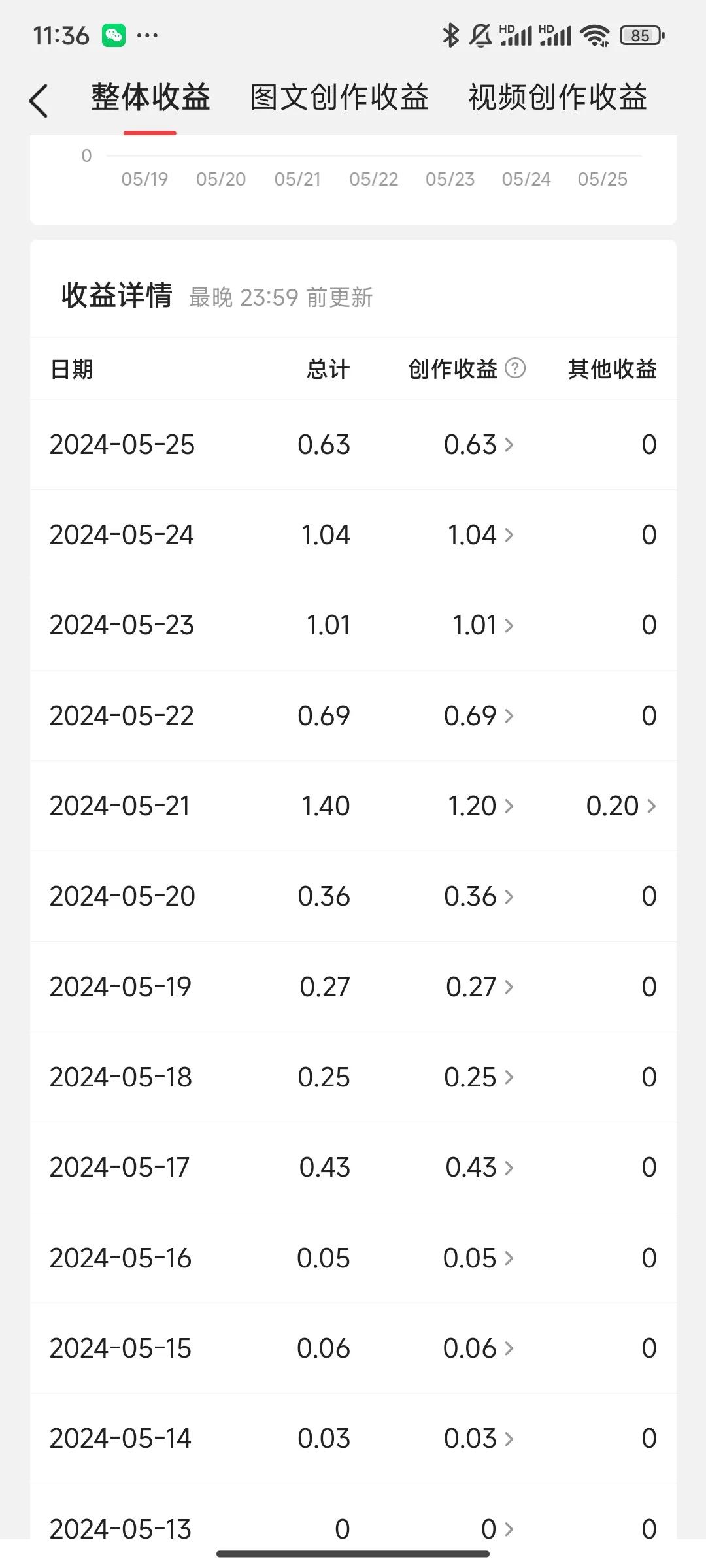Tap the WeChat notification icon
The image size is (706, 1568).
point(114,35)
